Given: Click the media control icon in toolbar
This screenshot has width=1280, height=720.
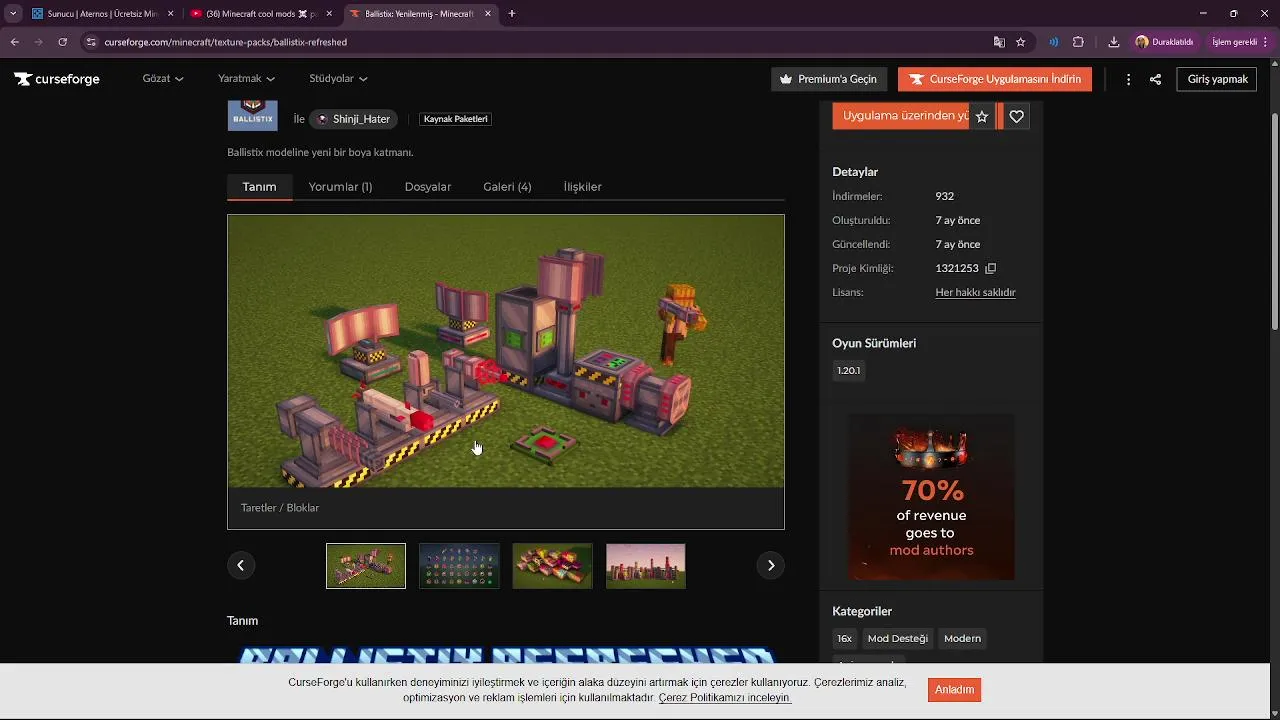Looking at the screenshot, I should (1053, 42).
